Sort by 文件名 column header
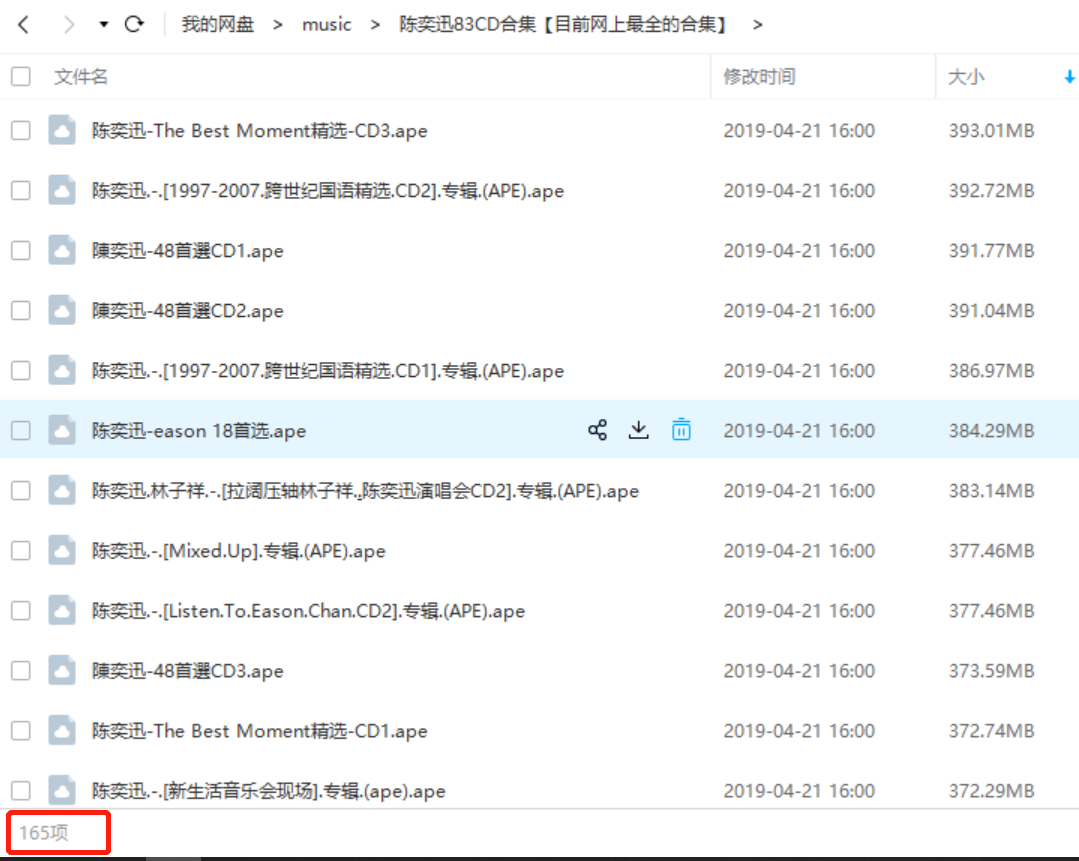 pyautogui.click(x=81, y=76)
